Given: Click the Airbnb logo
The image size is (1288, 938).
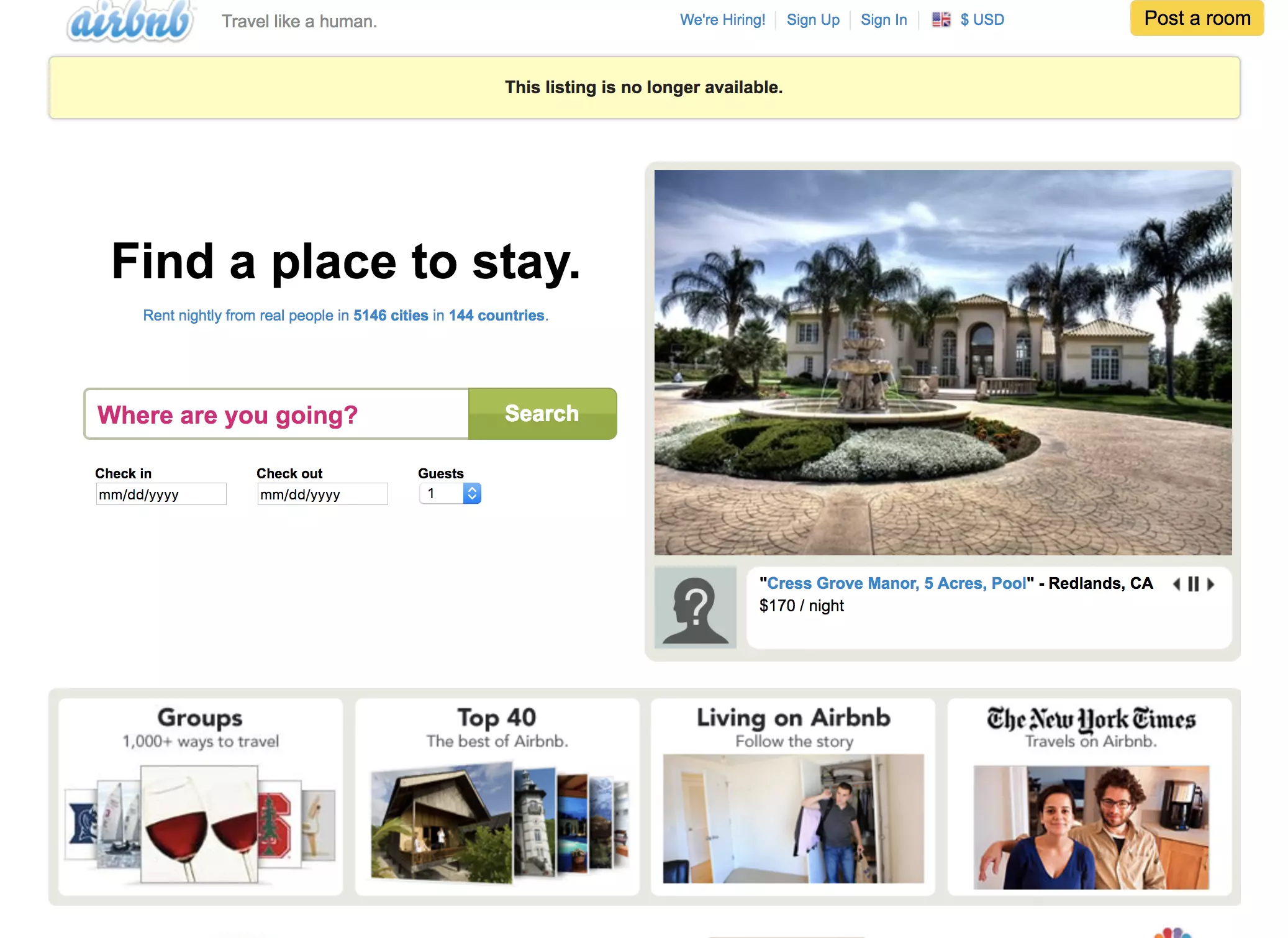Looking at the screenshot, I should pyautogui.click(x=131, y=22).
